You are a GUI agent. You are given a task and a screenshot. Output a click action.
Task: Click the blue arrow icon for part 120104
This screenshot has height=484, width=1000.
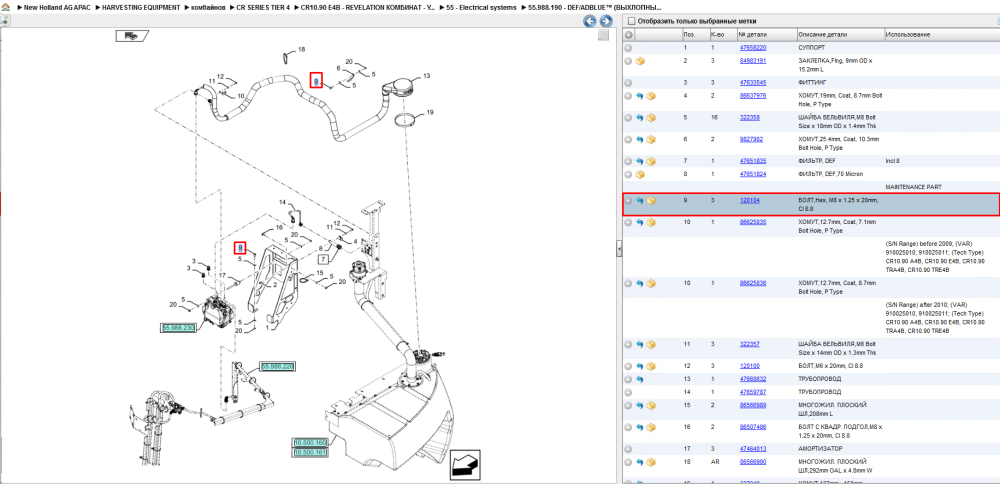[x=640, y=200]
